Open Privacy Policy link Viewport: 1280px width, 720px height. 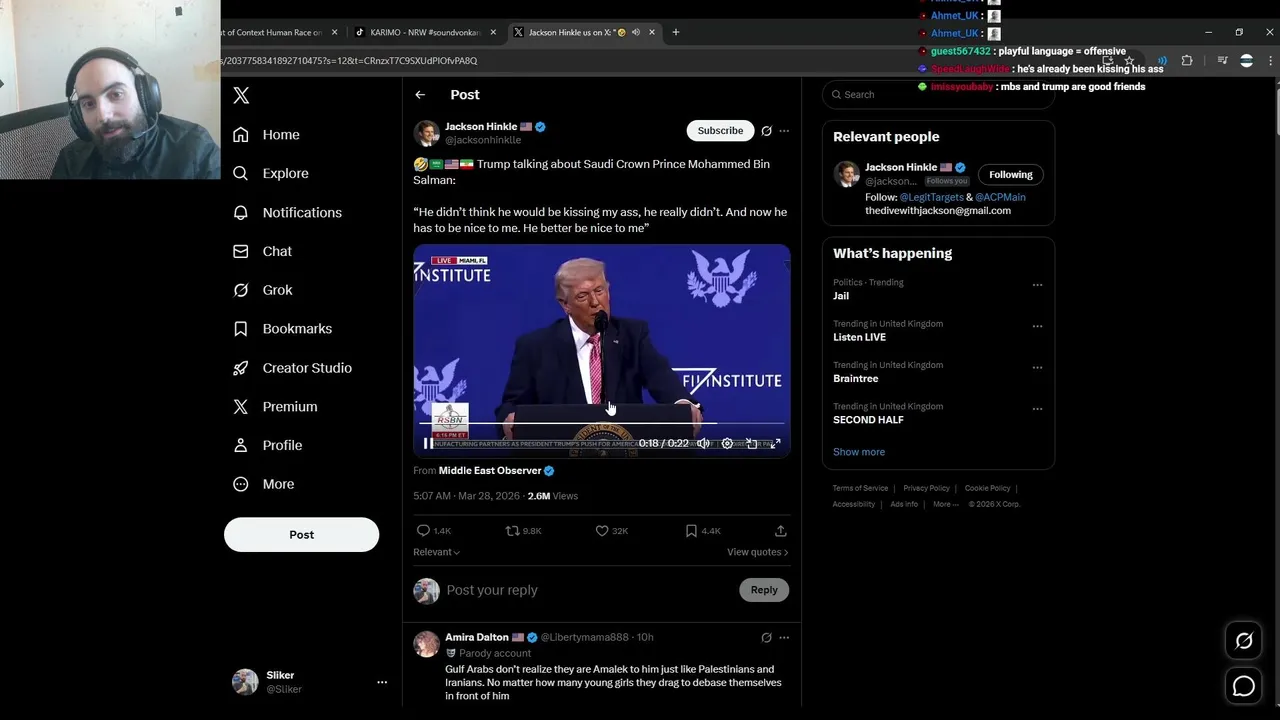926,488
